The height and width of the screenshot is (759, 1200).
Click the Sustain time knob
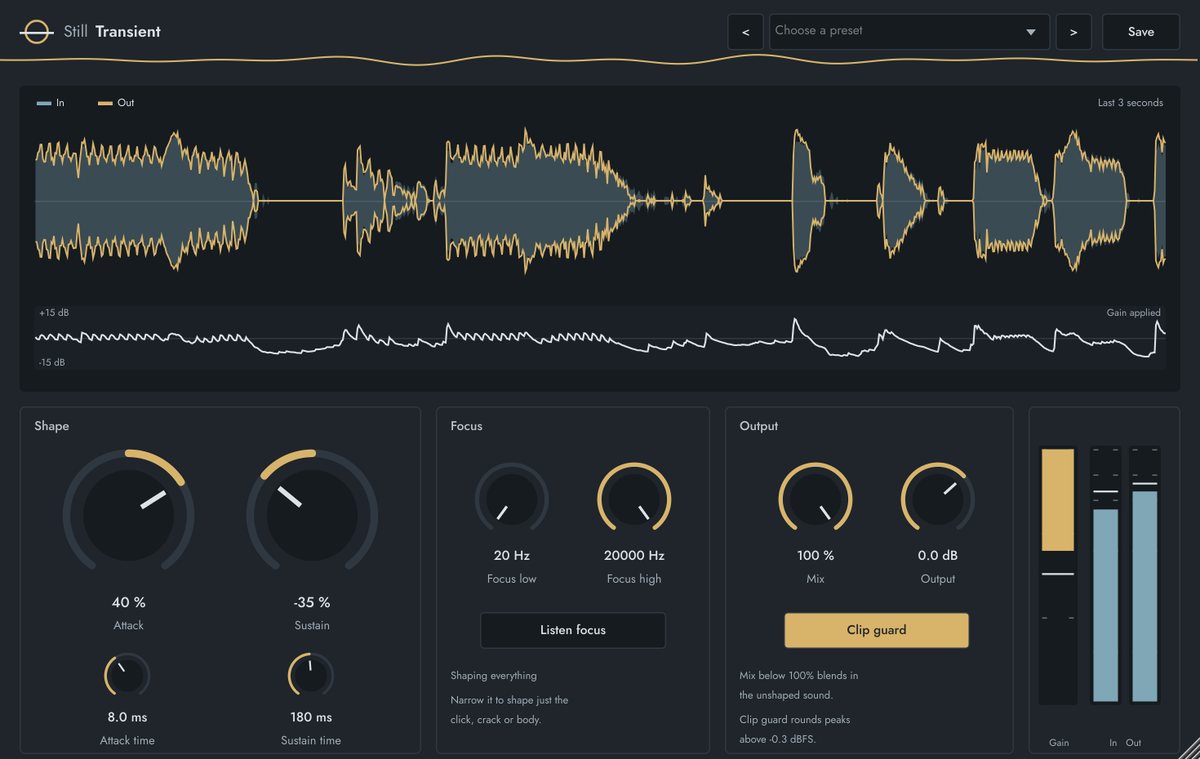pyautogui.click(x=312, y=676)
